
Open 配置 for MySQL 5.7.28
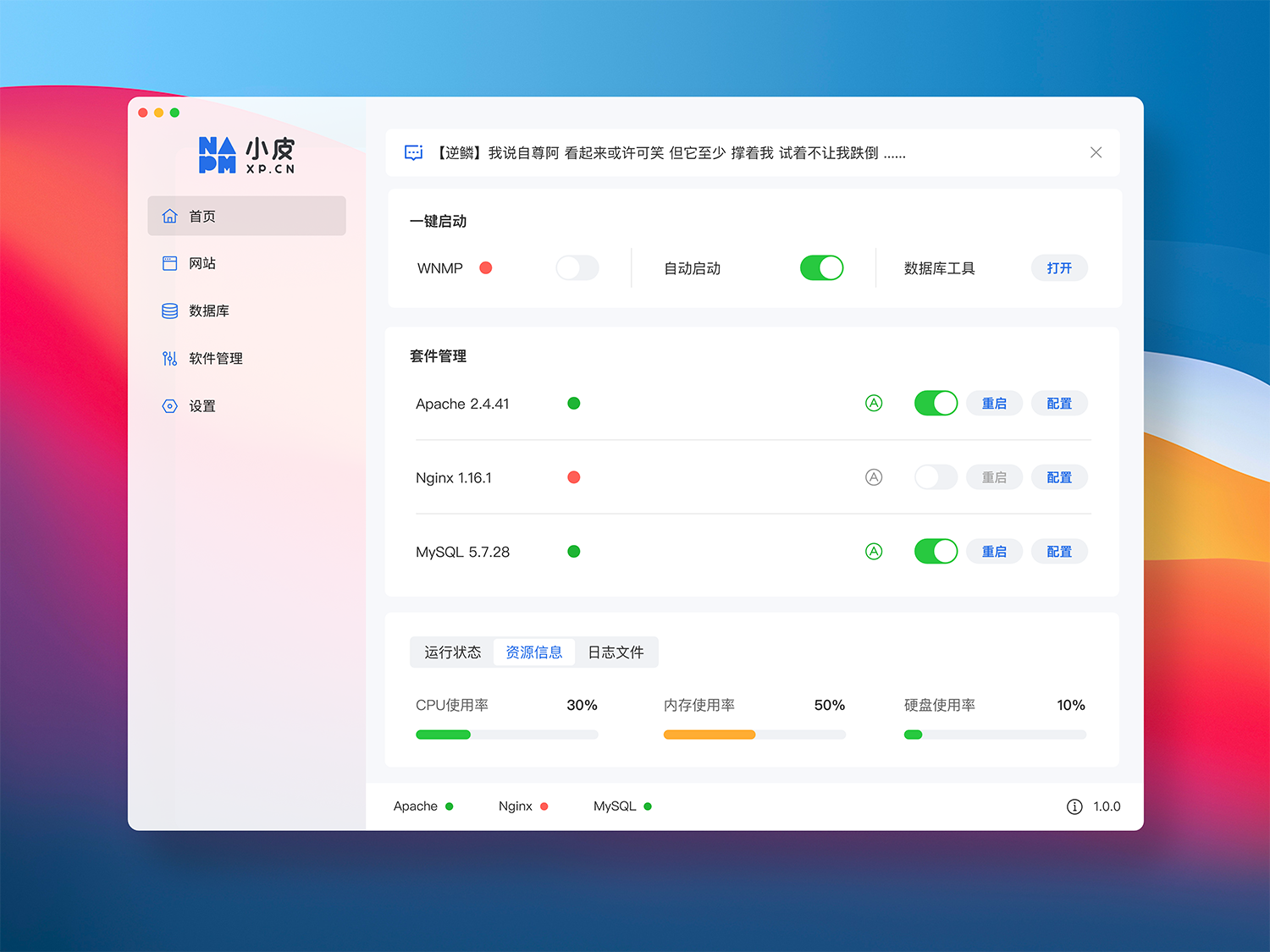click(x=1059, y=552)
